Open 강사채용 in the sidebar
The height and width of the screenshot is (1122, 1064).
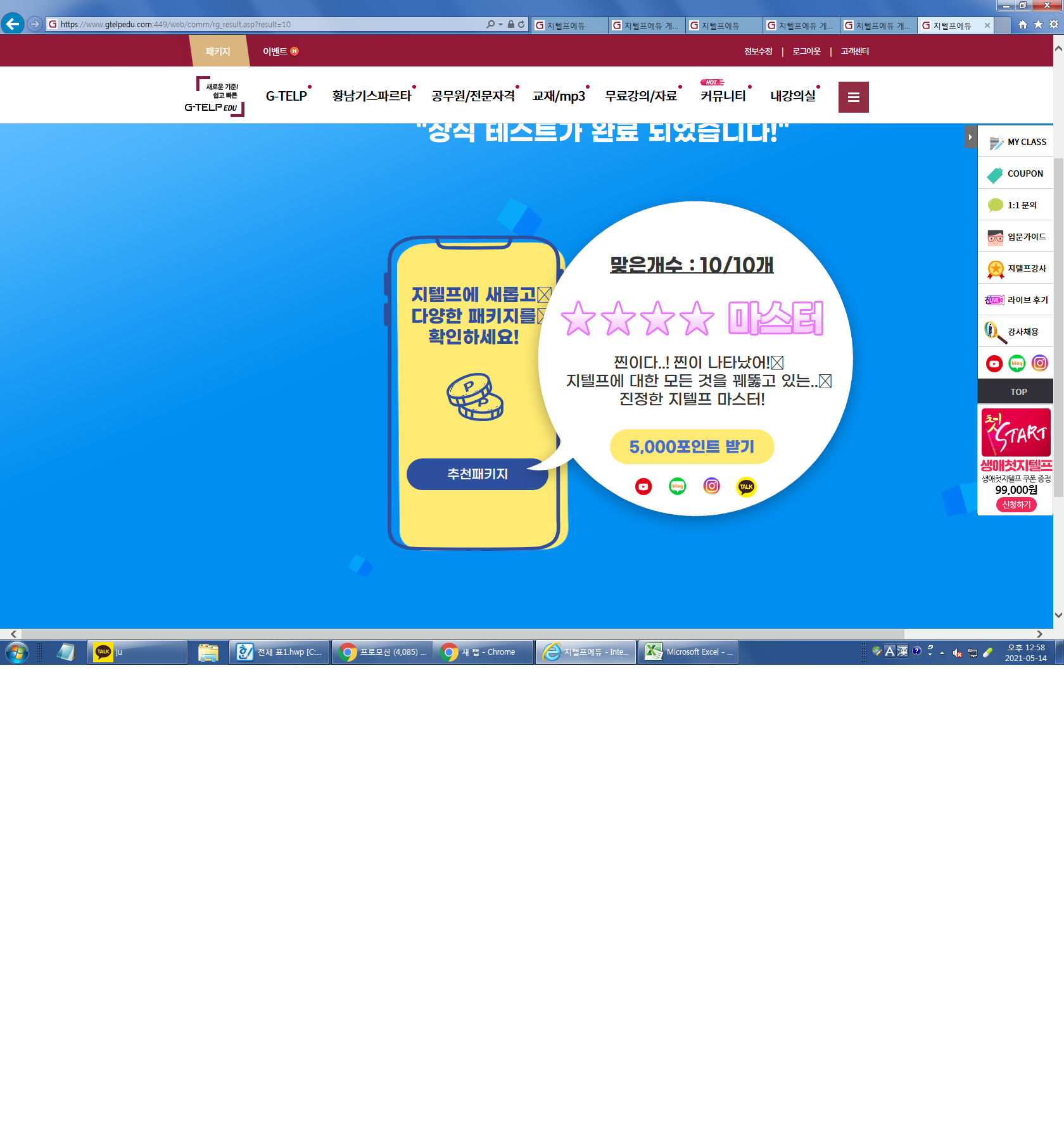pyautogui.click(x=1016, y=332)
